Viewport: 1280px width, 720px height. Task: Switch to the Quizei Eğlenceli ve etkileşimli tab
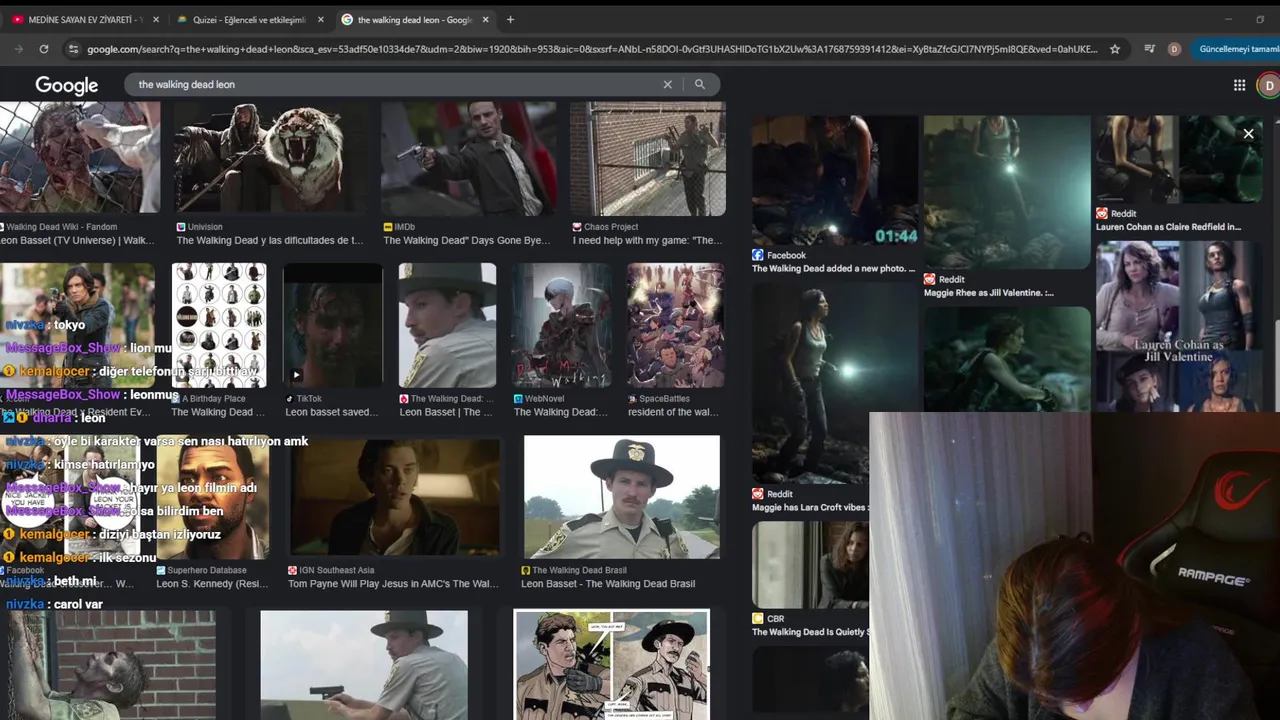(x=250, y=19)
